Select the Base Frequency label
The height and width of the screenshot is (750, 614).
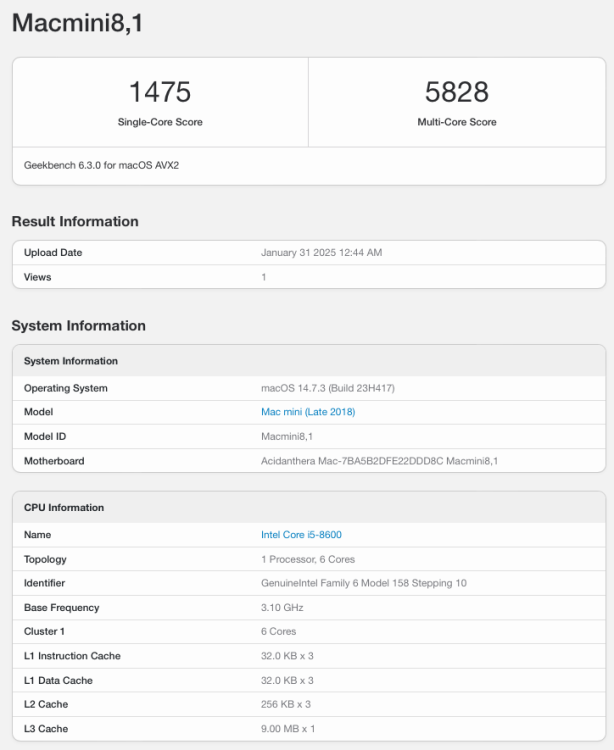(x=62, y=607)
